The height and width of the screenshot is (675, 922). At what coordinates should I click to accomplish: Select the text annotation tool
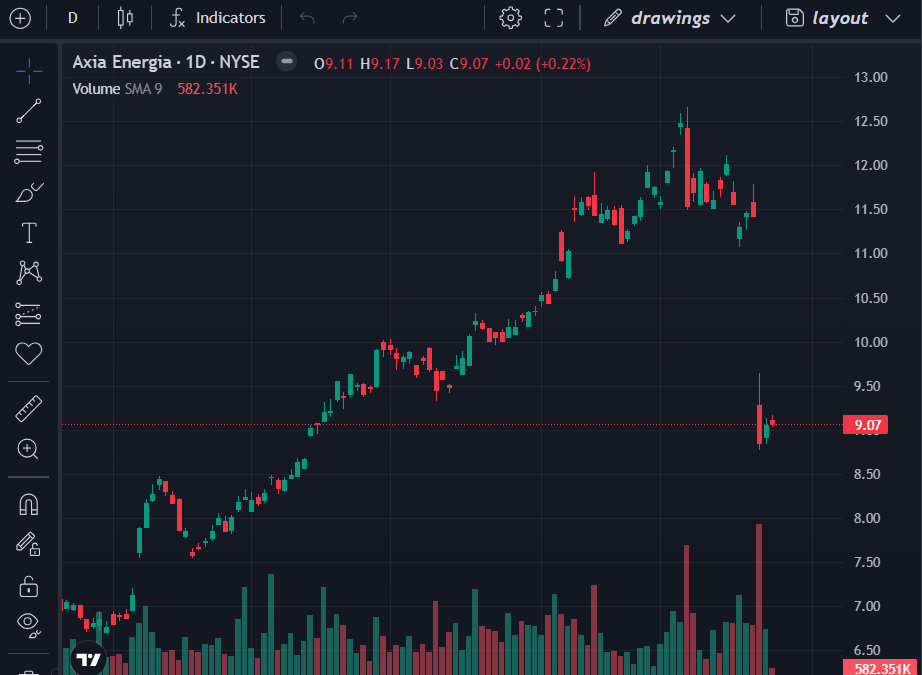pos(29,234)
